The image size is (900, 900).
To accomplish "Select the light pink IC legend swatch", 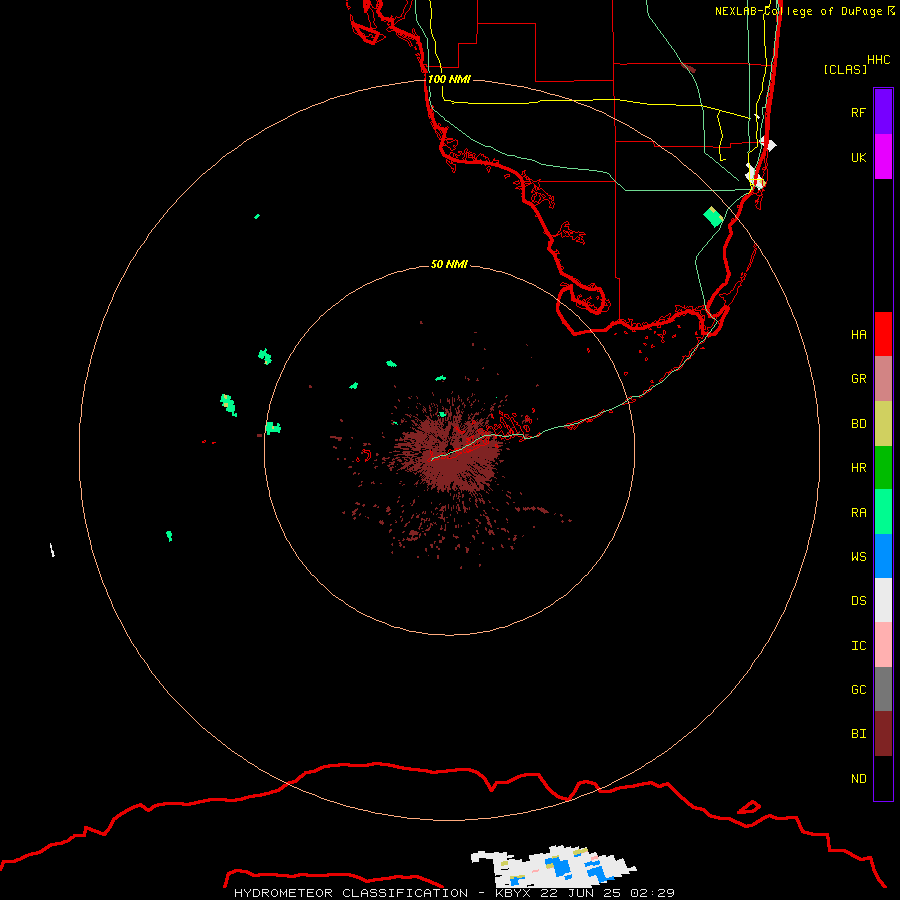I will (x=883, y=645).
